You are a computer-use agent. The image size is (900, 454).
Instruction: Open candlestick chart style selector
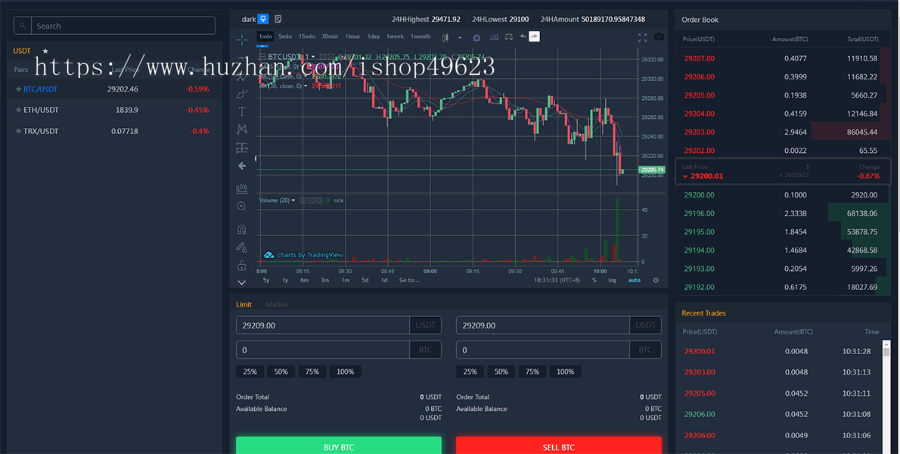(x=445, y=37)
